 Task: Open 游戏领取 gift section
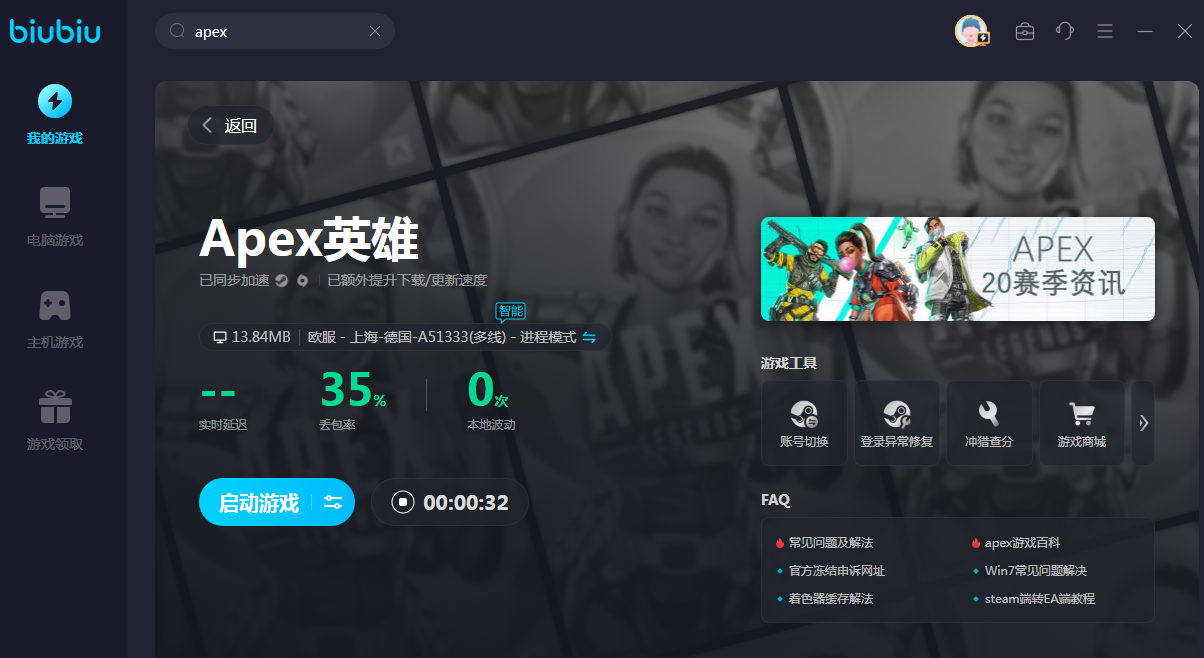(x=55, y=421)
